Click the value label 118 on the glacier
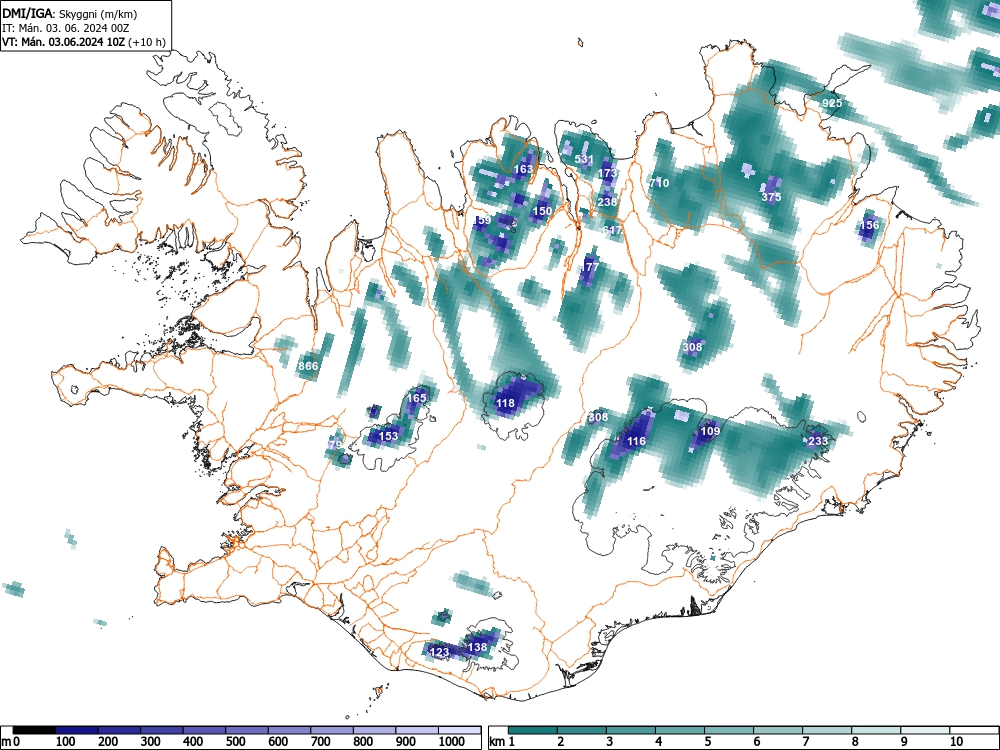This screenshot has height=750, width=1000. (x=505, y=403)
